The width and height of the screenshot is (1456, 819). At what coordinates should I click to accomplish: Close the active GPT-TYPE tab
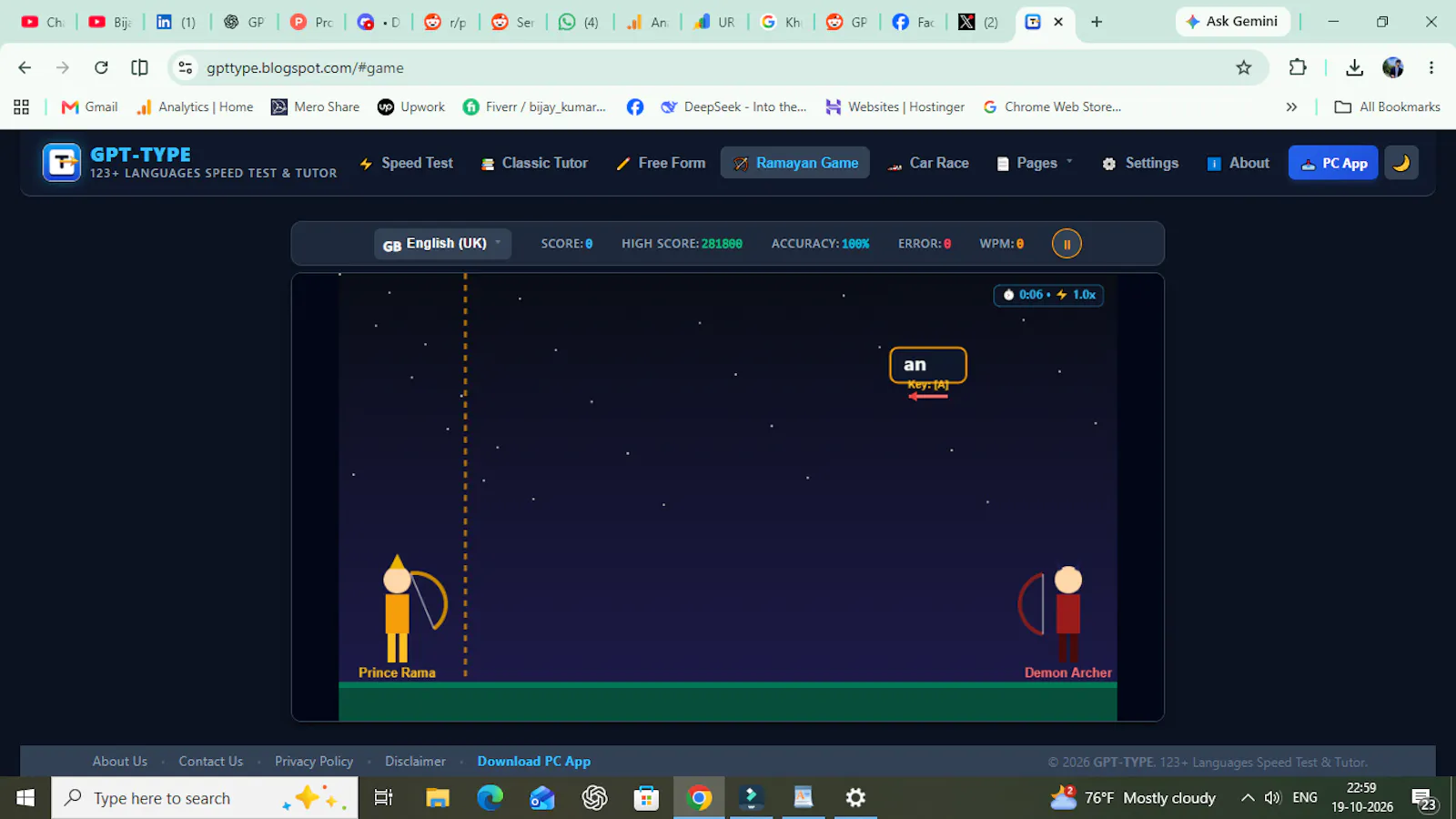tap(1058, 22)
